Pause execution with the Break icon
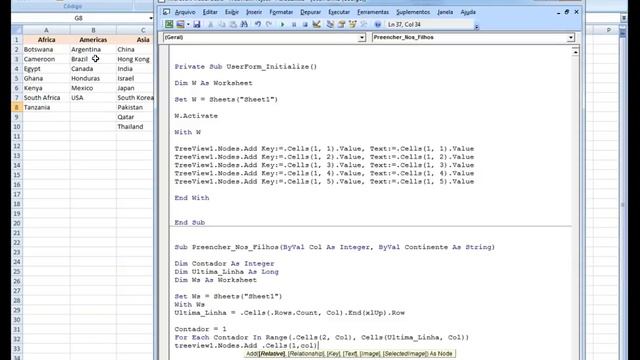Screen dimensions: 640x360 click(x=294, y=24)
